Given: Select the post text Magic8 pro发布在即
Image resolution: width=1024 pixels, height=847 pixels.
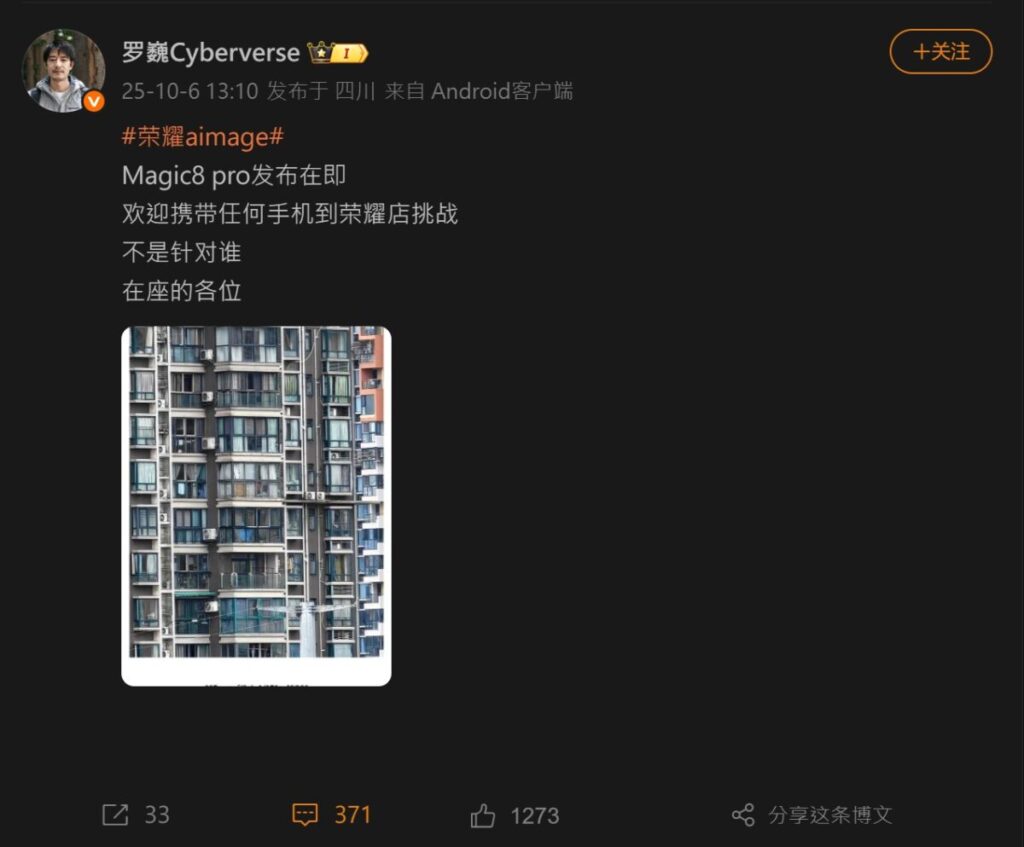Looking at the screenshot, I should coord(234,175).
